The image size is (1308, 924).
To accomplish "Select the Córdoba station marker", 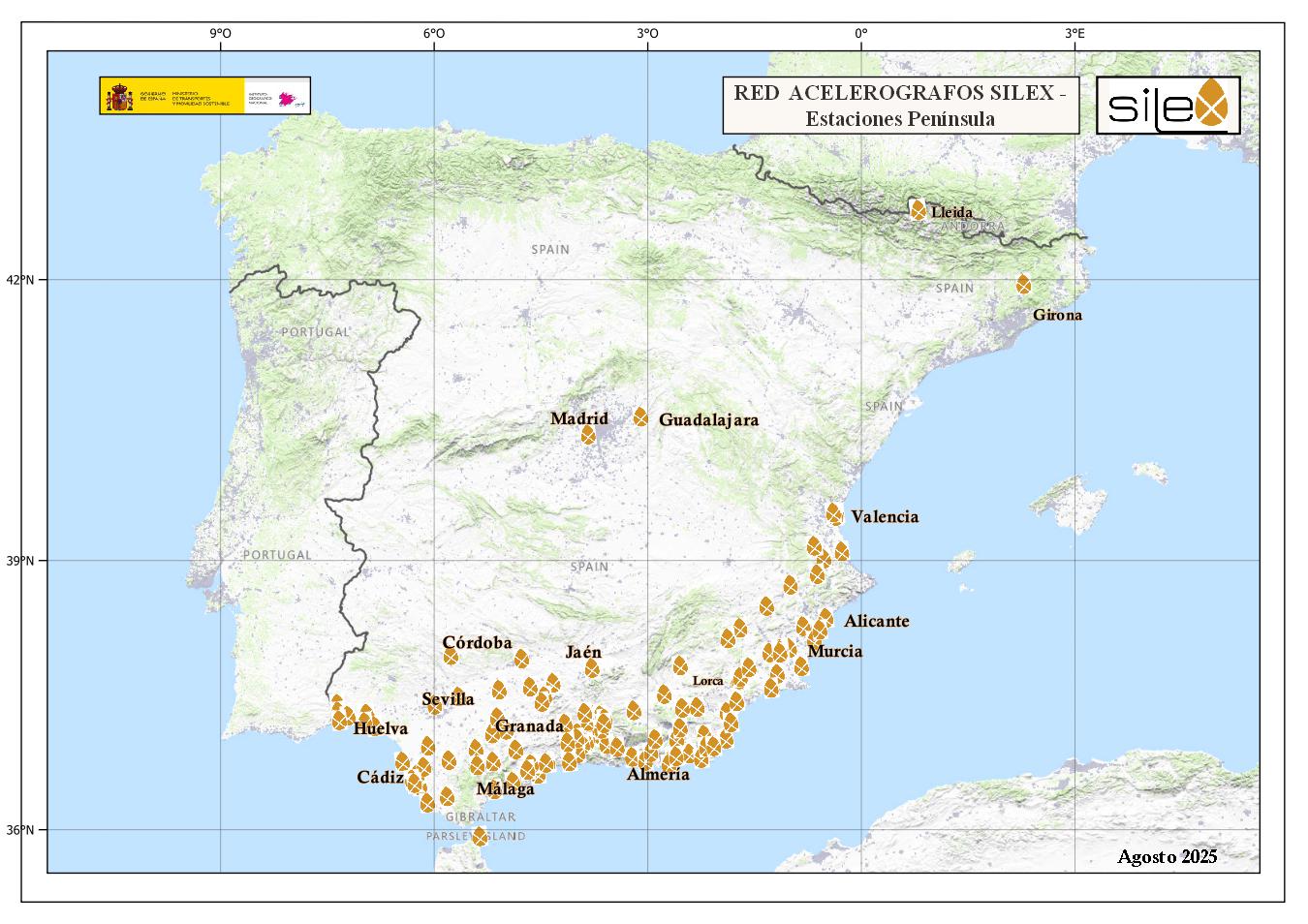I will [x=451, y=657].
